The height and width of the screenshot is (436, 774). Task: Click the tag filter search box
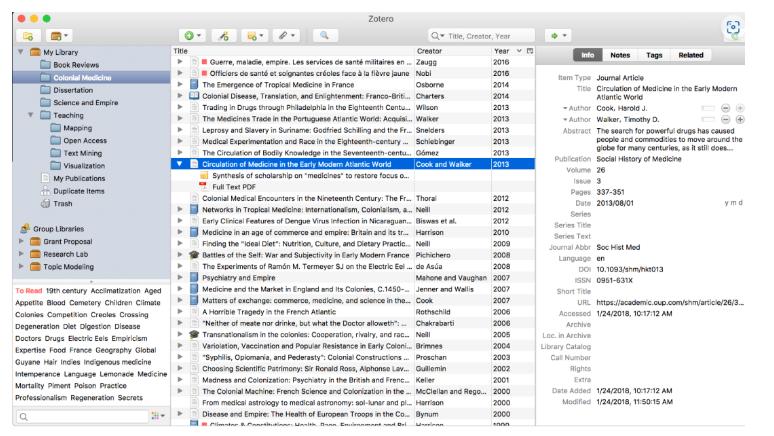pyautogui.click(x=82, y=417)
